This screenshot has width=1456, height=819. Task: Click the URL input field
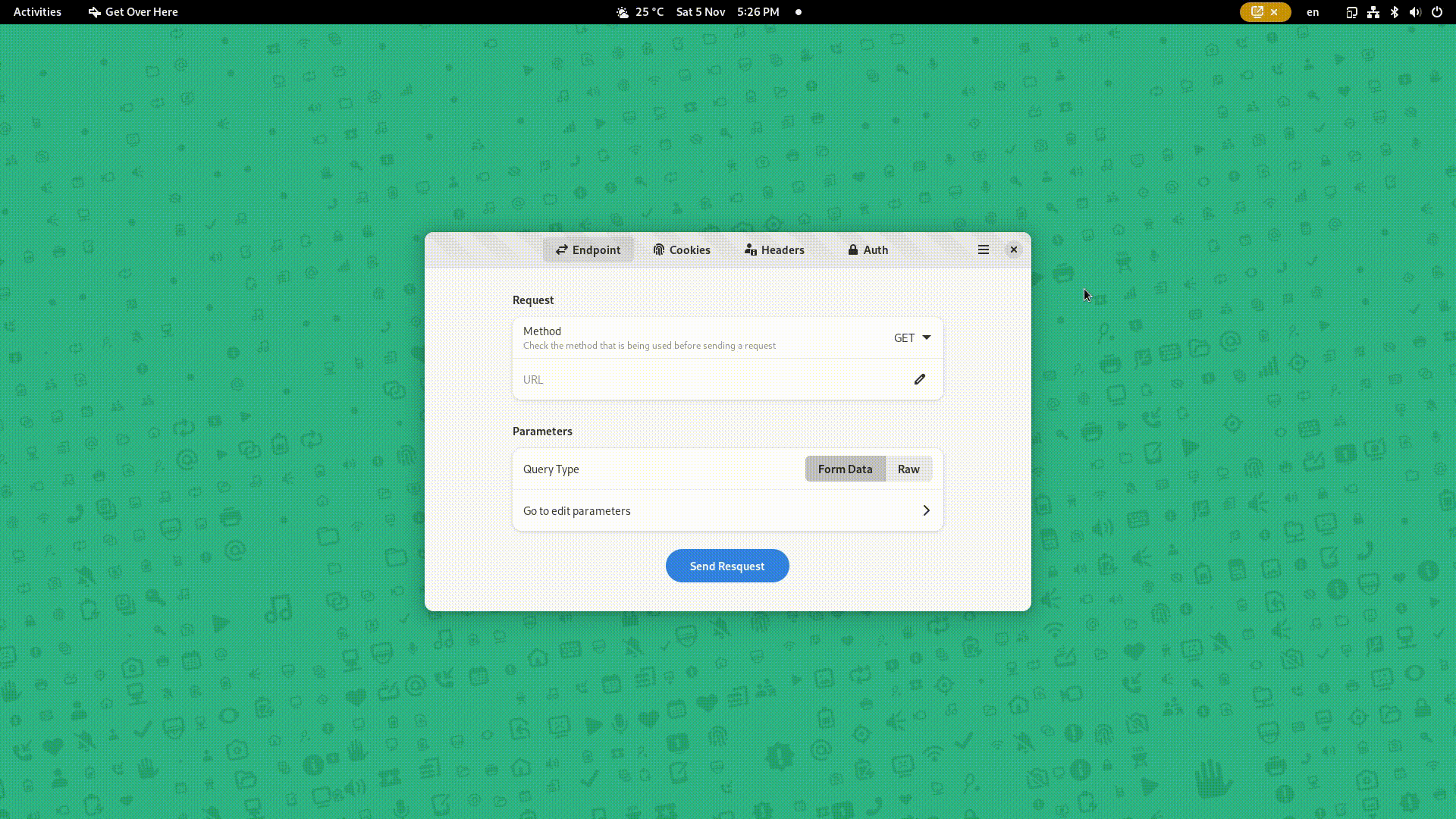[727, 379]
